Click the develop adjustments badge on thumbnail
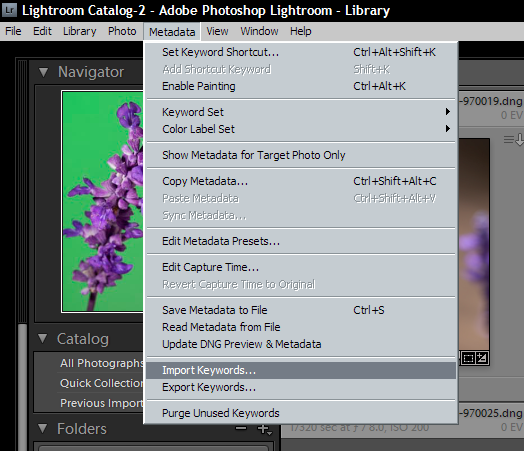The height and width of the screenshot is (451, 524). pyautogui.click(x=482, y=358)
